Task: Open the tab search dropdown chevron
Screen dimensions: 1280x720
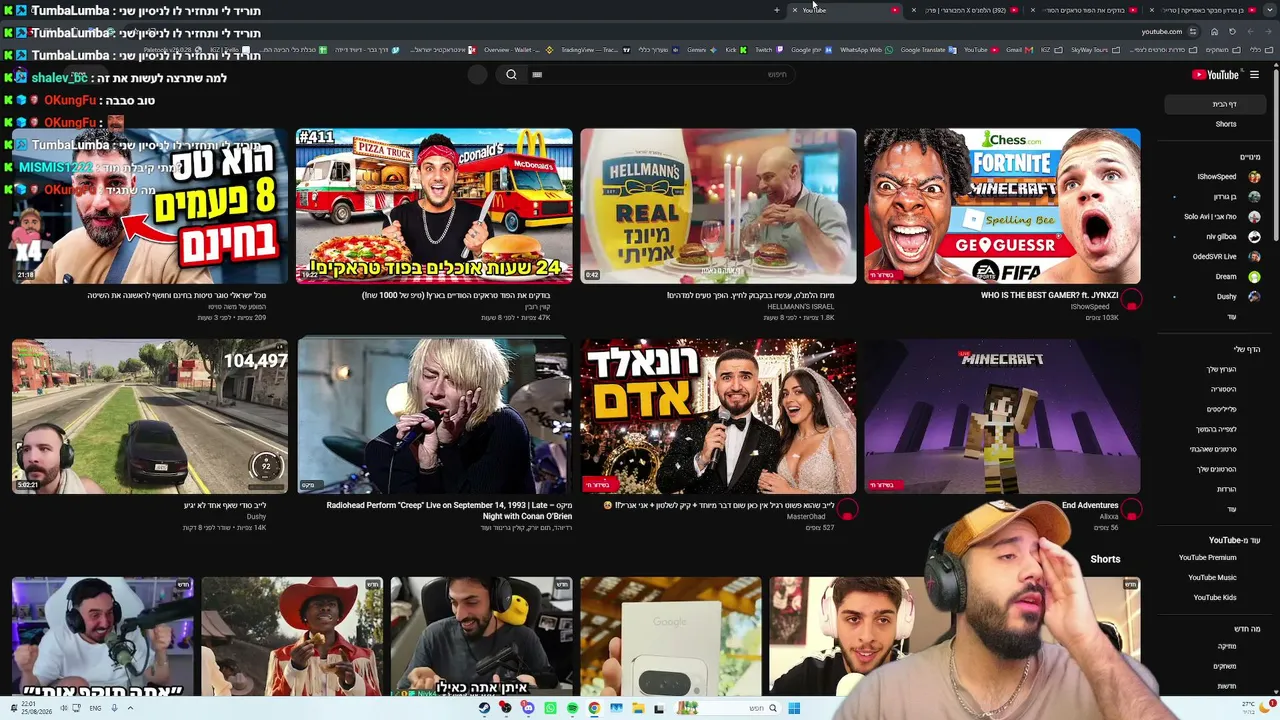Action: click(1269, 10)
